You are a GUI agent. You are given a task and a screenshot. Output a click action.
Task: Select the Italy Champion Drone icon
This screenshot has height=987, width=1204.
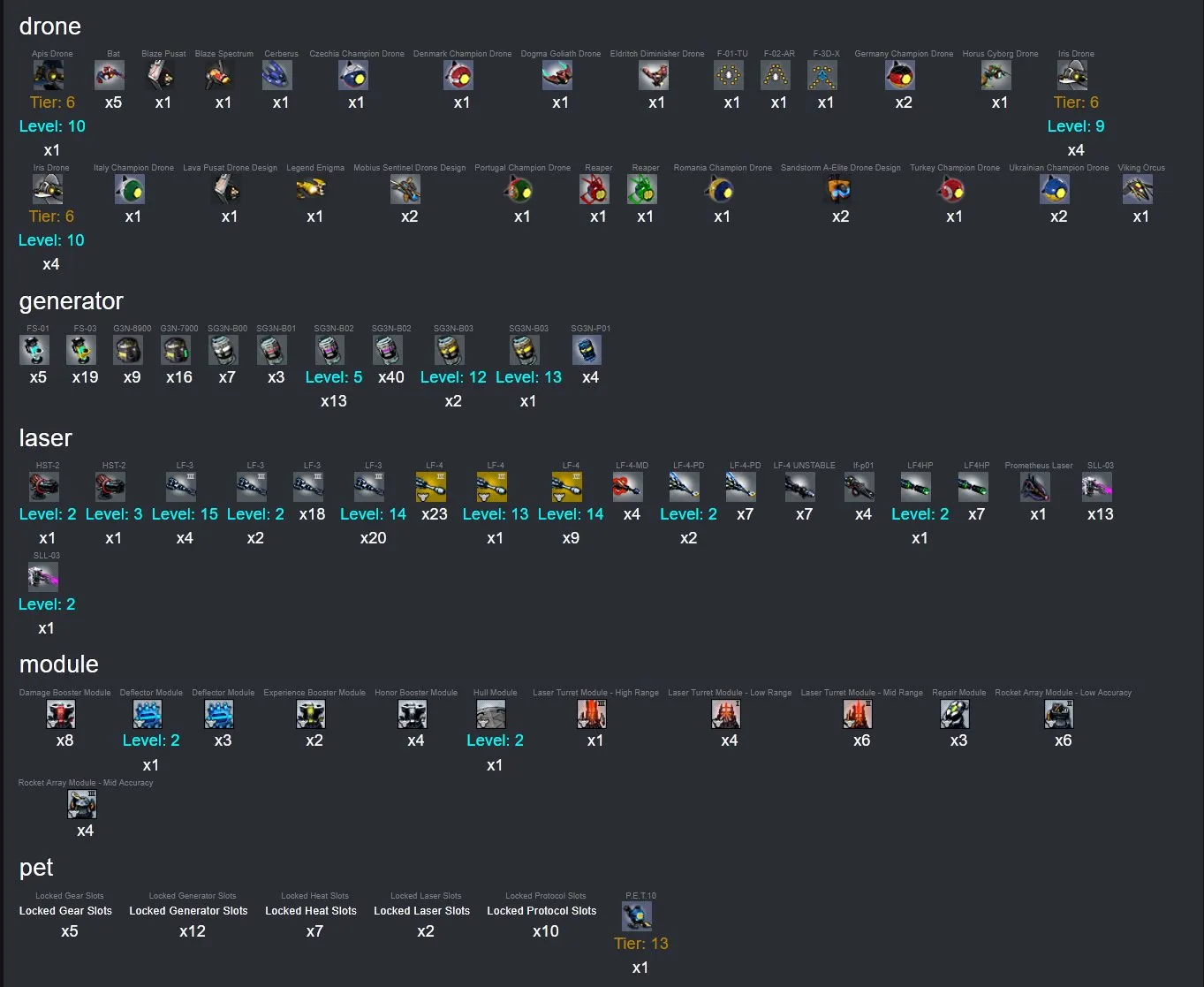[x=130, y=190]
